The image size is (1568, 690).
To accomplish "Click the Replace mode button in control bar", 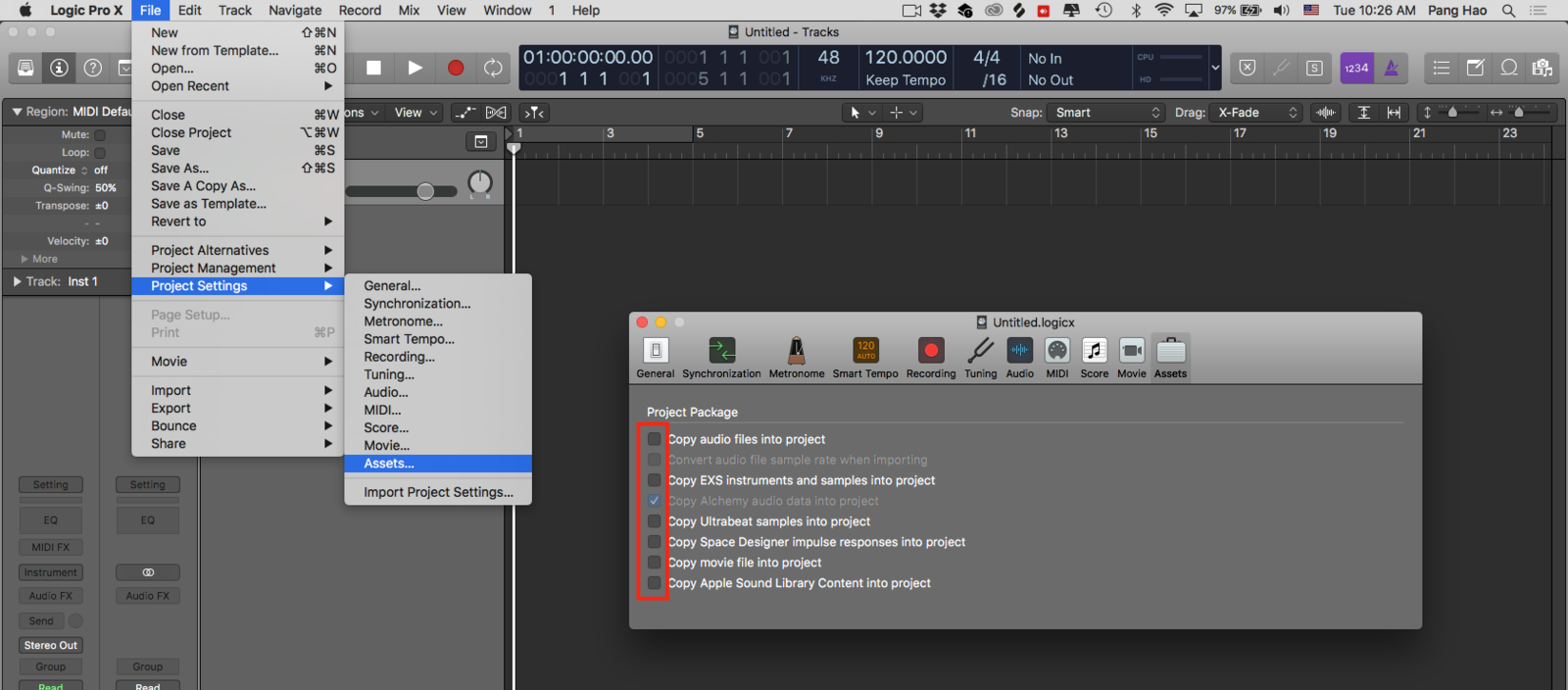I will click(x=1247, y=68).
